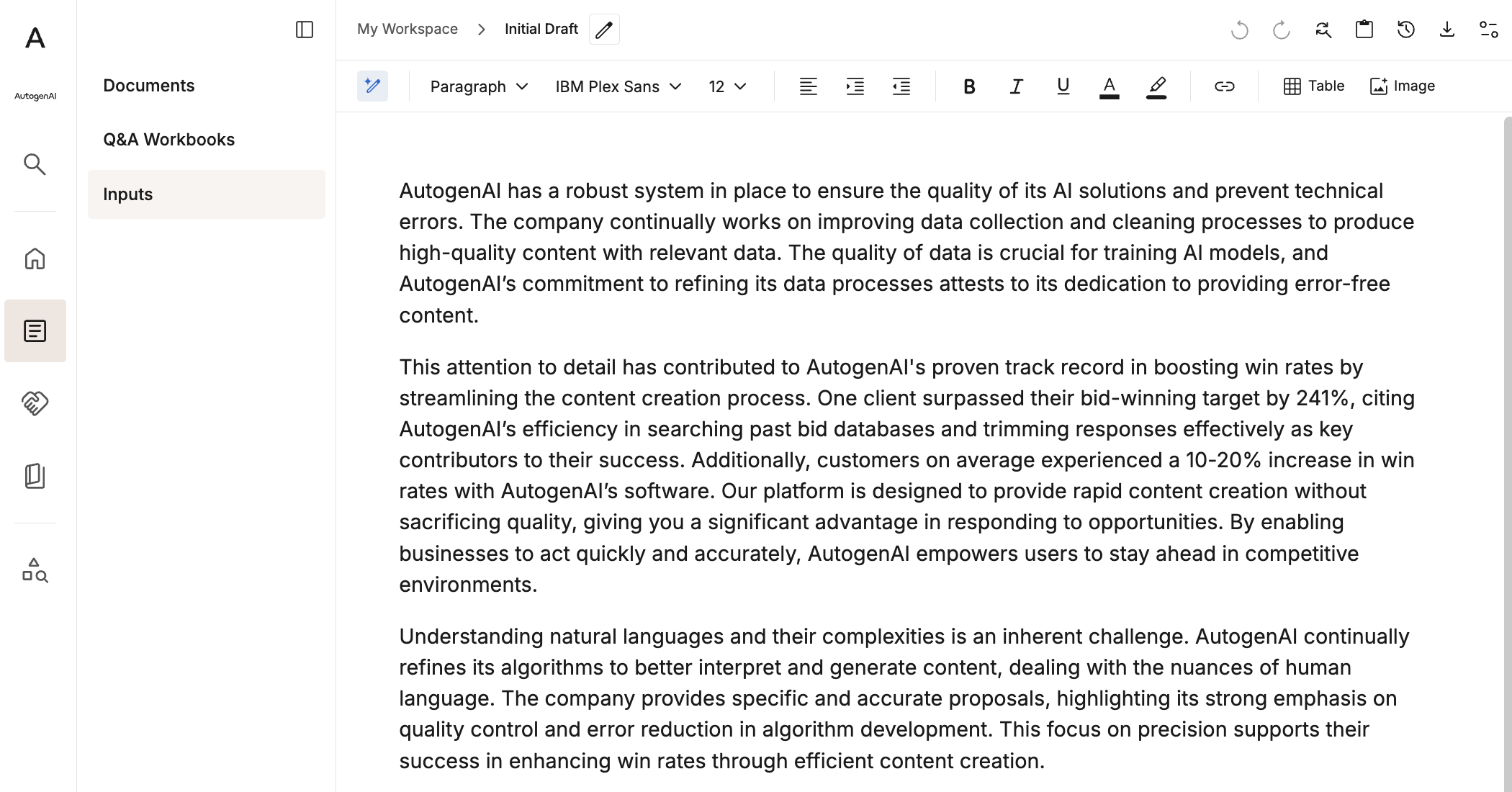
Task: Click the shapes with magnifier icon
Action: click(35, 570)
